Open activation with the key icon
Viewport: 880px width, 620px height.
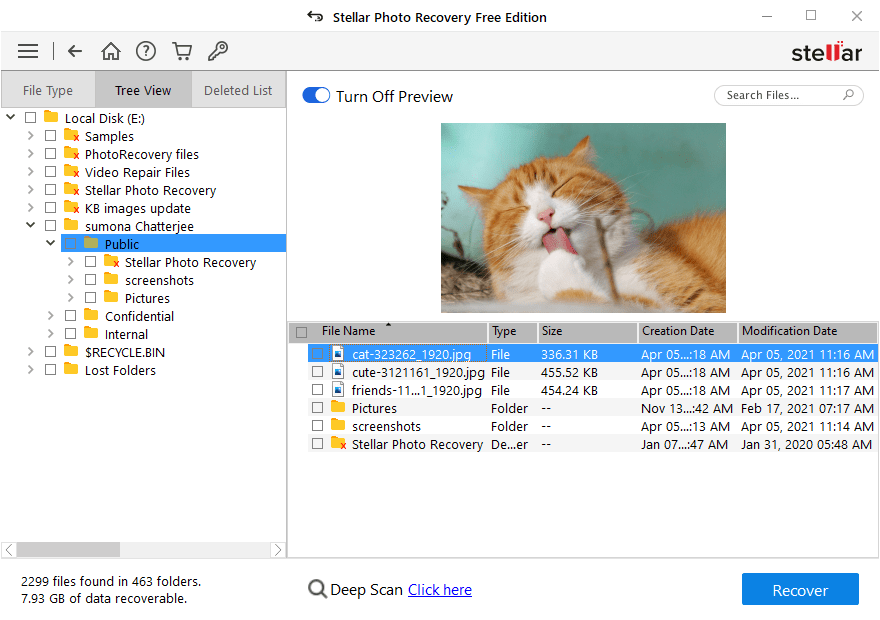point(218,51)
